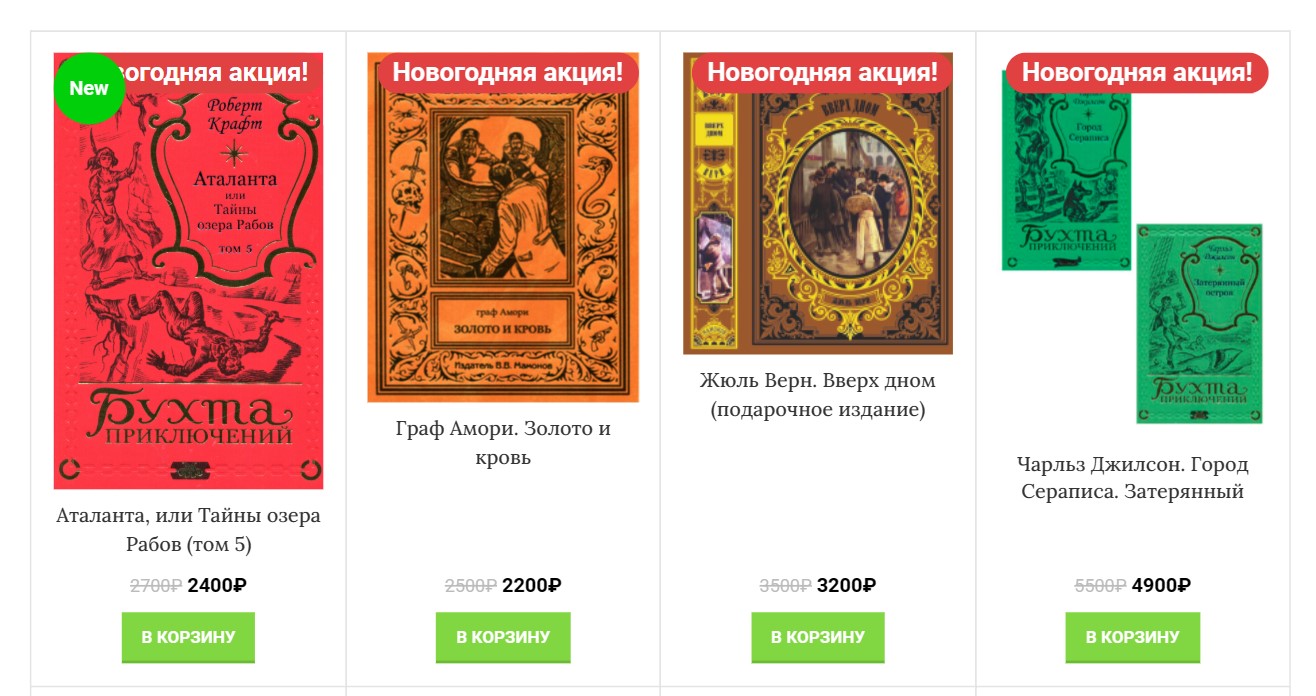
Task: Click the 2400₽ sale price of Аталанта
Action: point(217,585)
